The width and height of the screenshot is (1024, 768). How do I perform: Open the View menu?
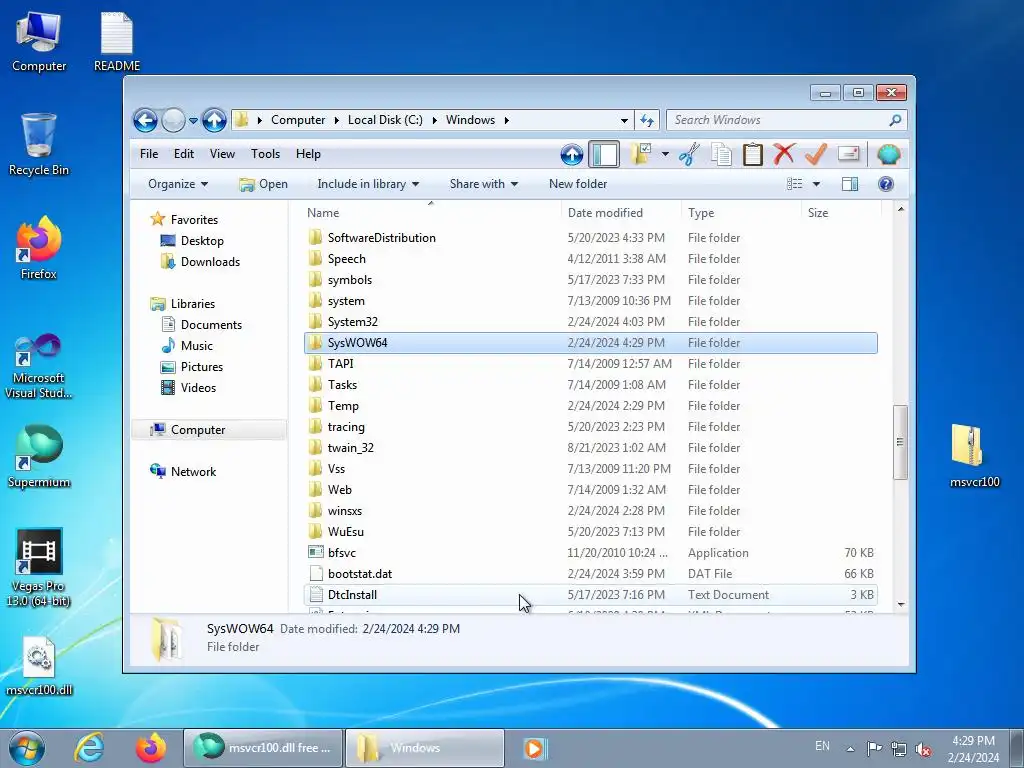[222, 154]
